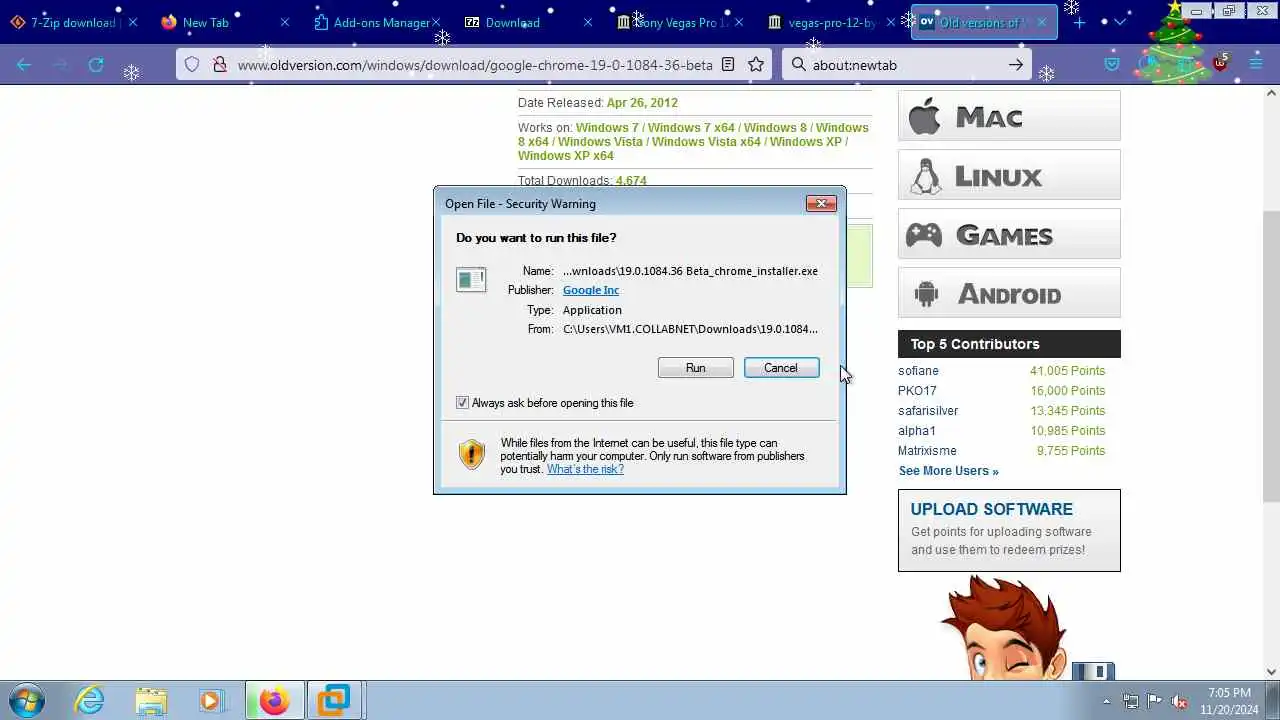Viewport: 1280px width, 720px height.
Task: Open the Mac software category
Action: coord(1009,116)
